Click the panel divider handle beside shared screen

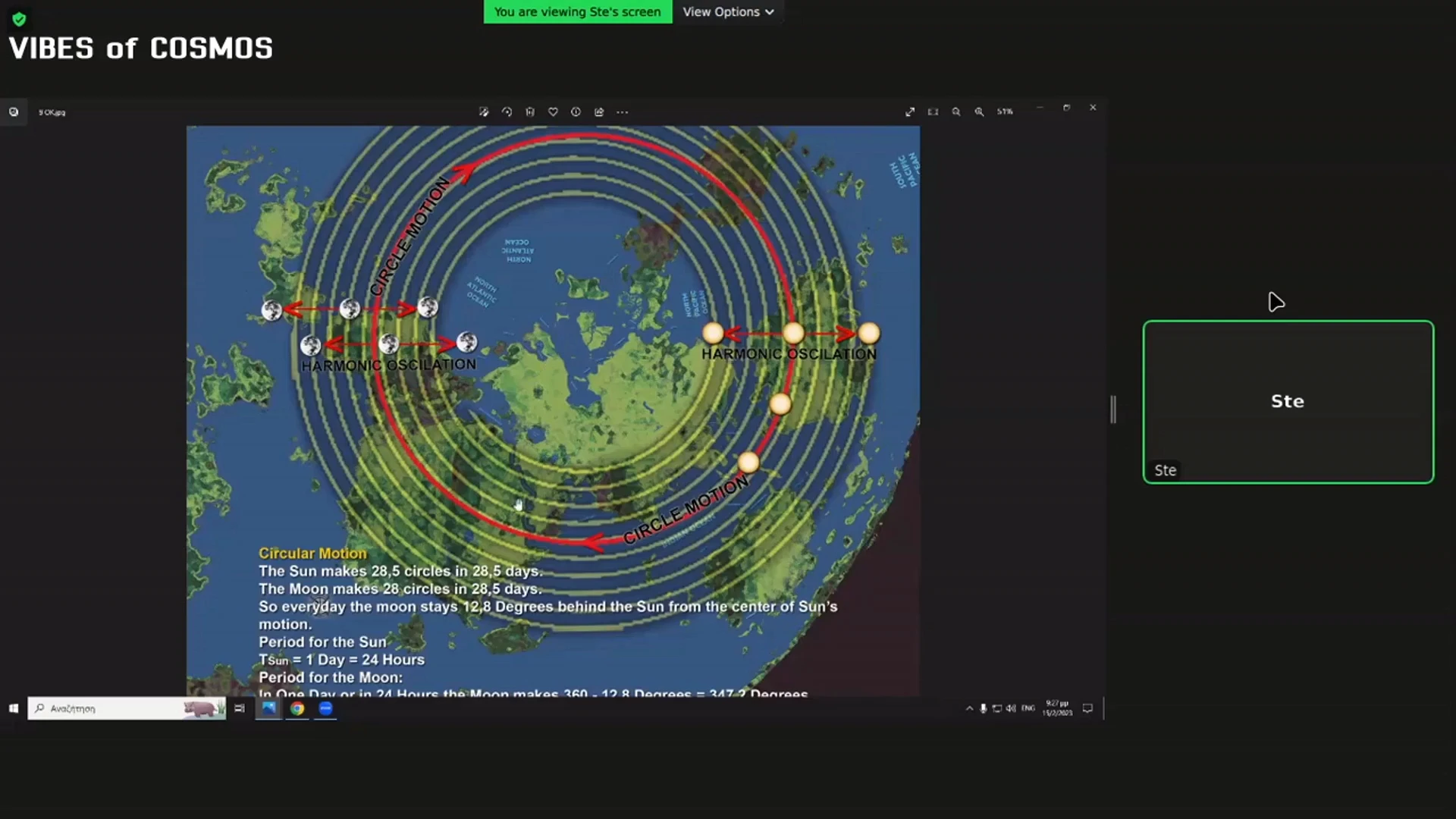point(1112,409)
